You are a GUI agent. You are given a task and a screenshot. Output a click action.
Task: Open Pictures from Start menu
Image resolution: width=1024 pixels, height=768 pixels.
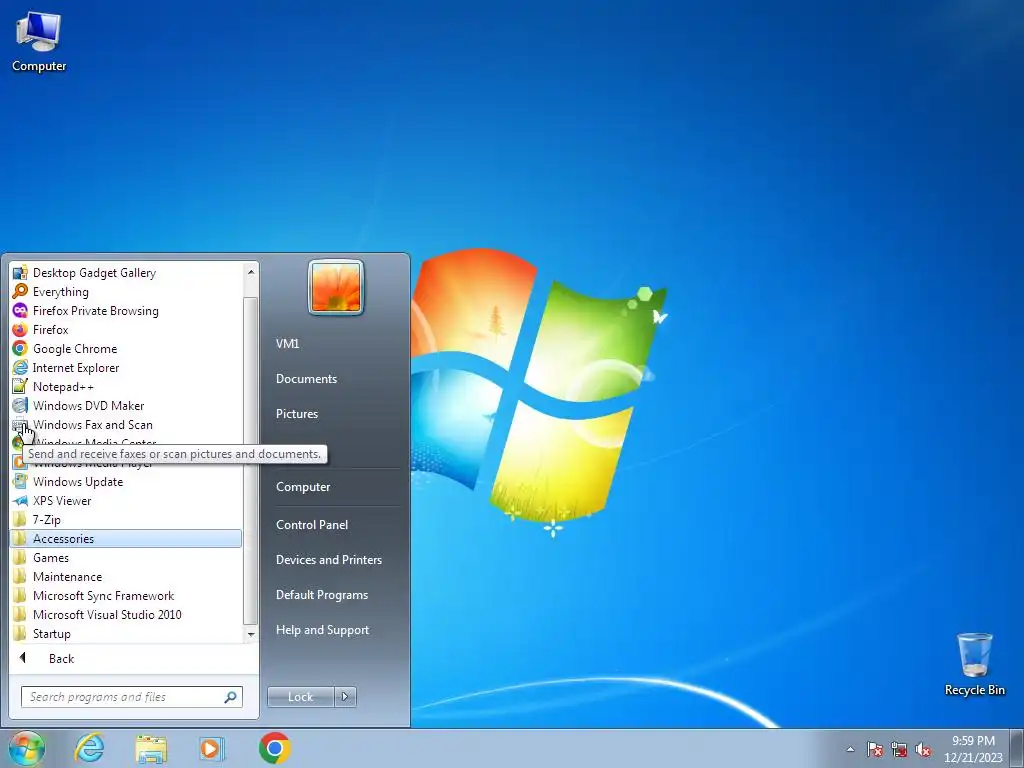pos(296,414)
